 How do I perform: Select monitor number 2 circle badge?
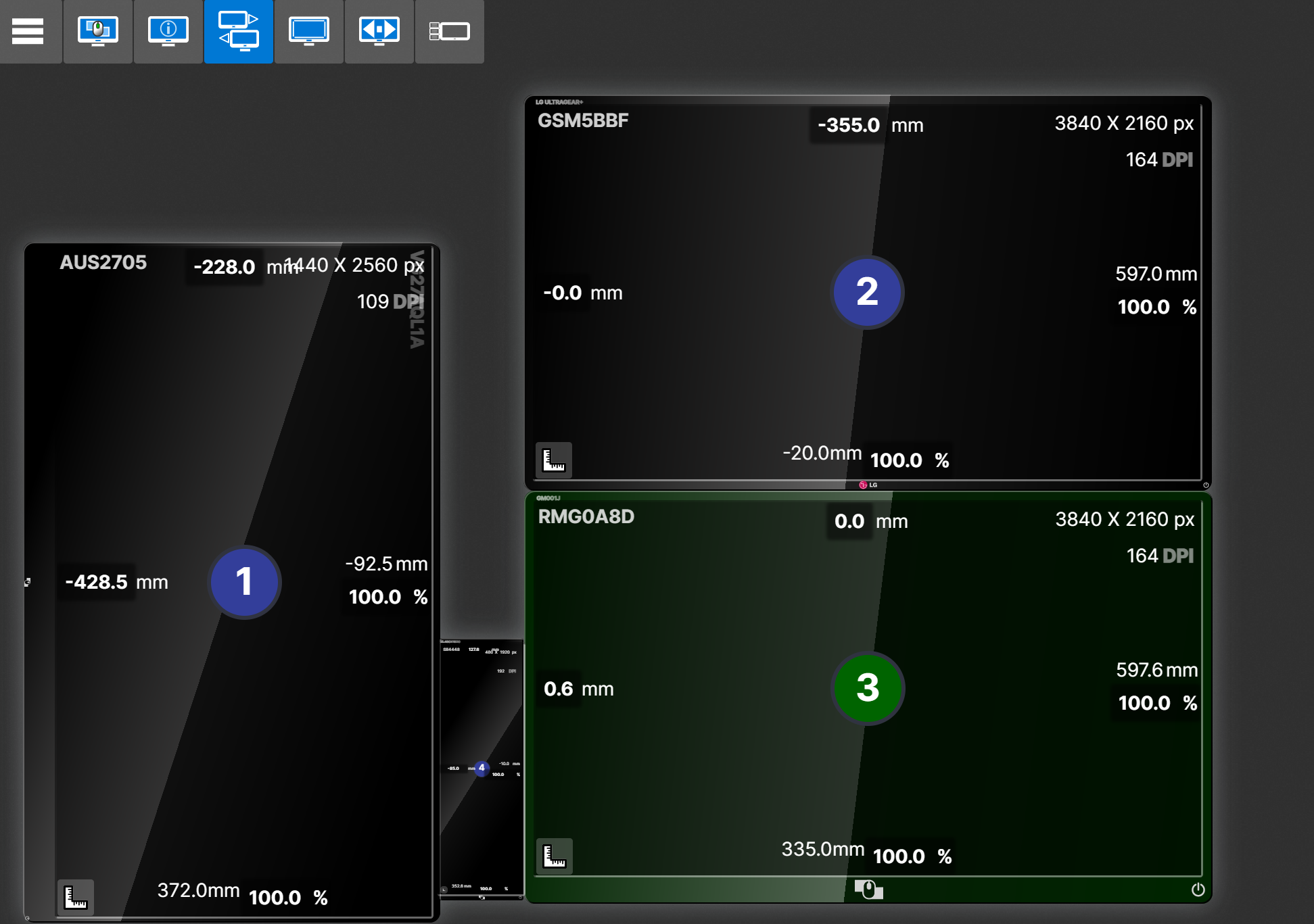pyautogui.click(x=867, y=292)
